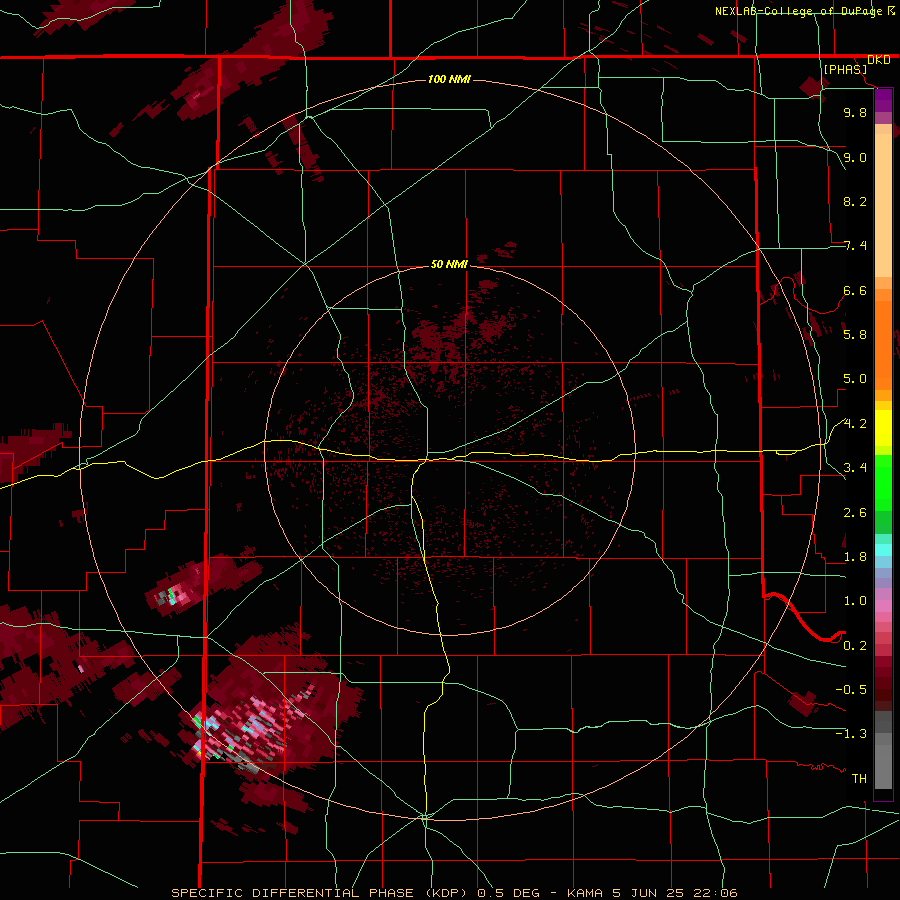This screenshot has height=900, width=900.
Task: Click the 2.6 value on the legend
Action: click(855, 512)
